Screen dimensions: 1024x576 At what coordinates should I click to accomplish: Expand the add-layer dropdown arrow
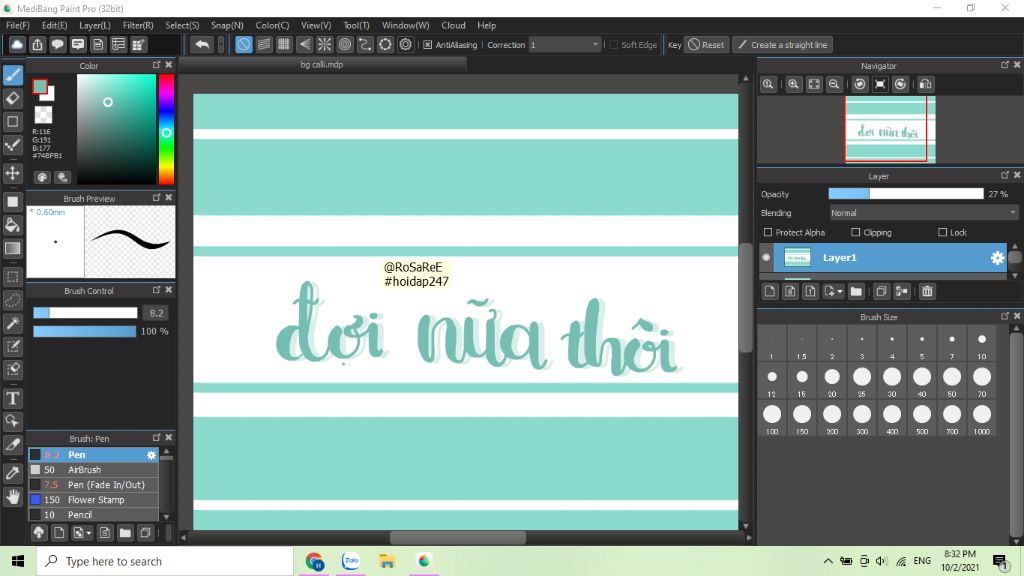[839, 292]
